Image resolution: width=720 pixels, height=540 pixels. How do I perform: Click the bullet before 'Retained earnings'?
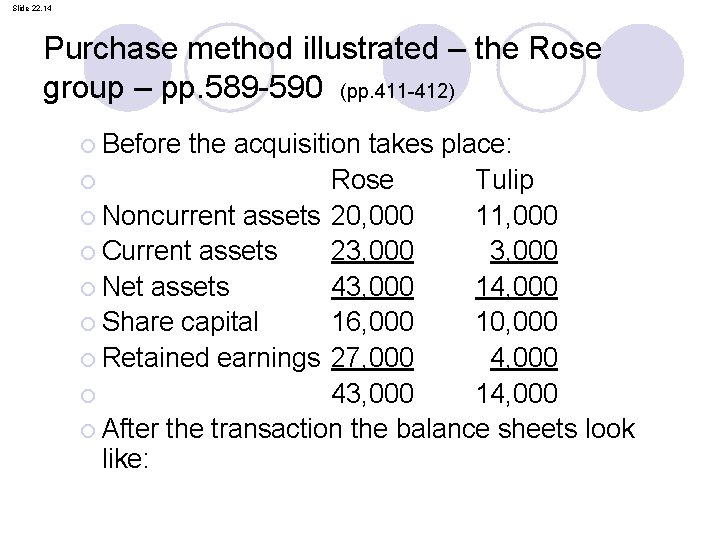88,360
